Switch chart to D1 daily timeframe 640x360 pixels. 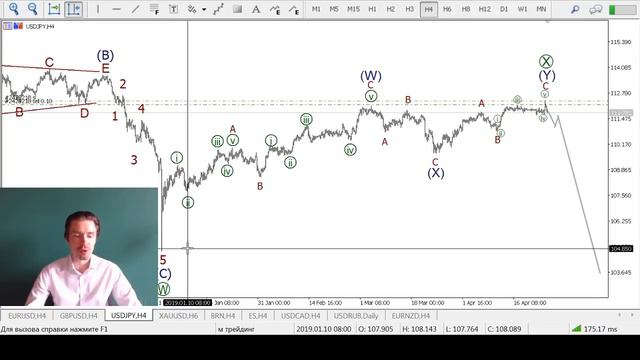pos(504,9)
